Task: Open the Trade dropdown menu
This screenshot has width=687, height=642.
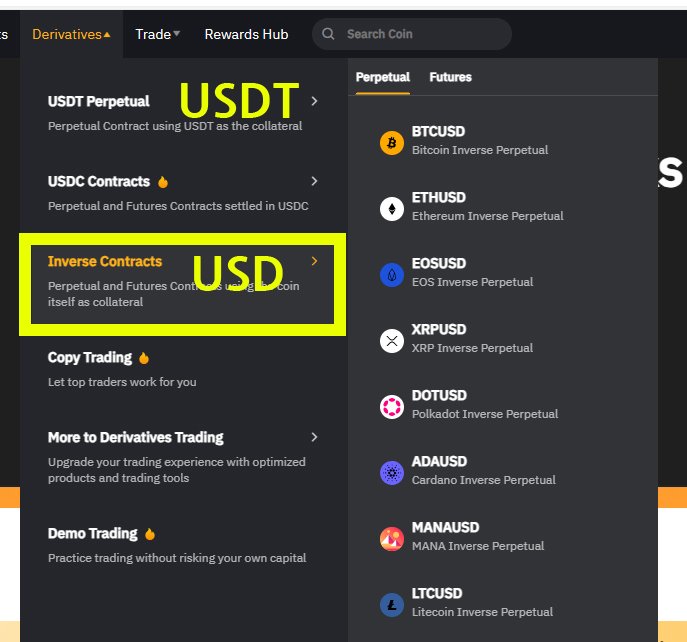Action: coord(158,34)
